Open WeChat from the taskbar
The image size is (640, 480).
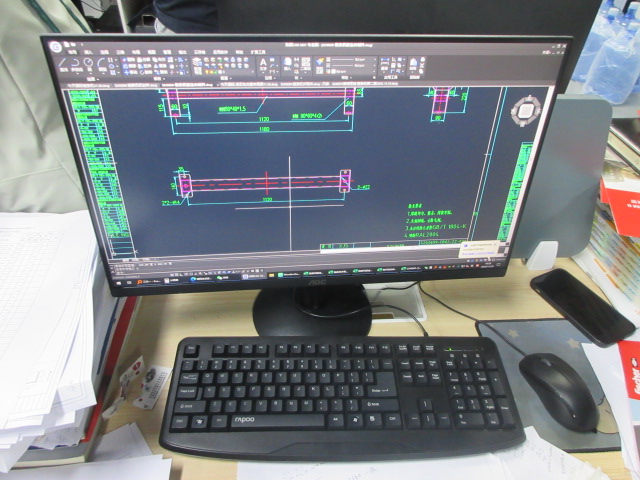click(222, 278)
